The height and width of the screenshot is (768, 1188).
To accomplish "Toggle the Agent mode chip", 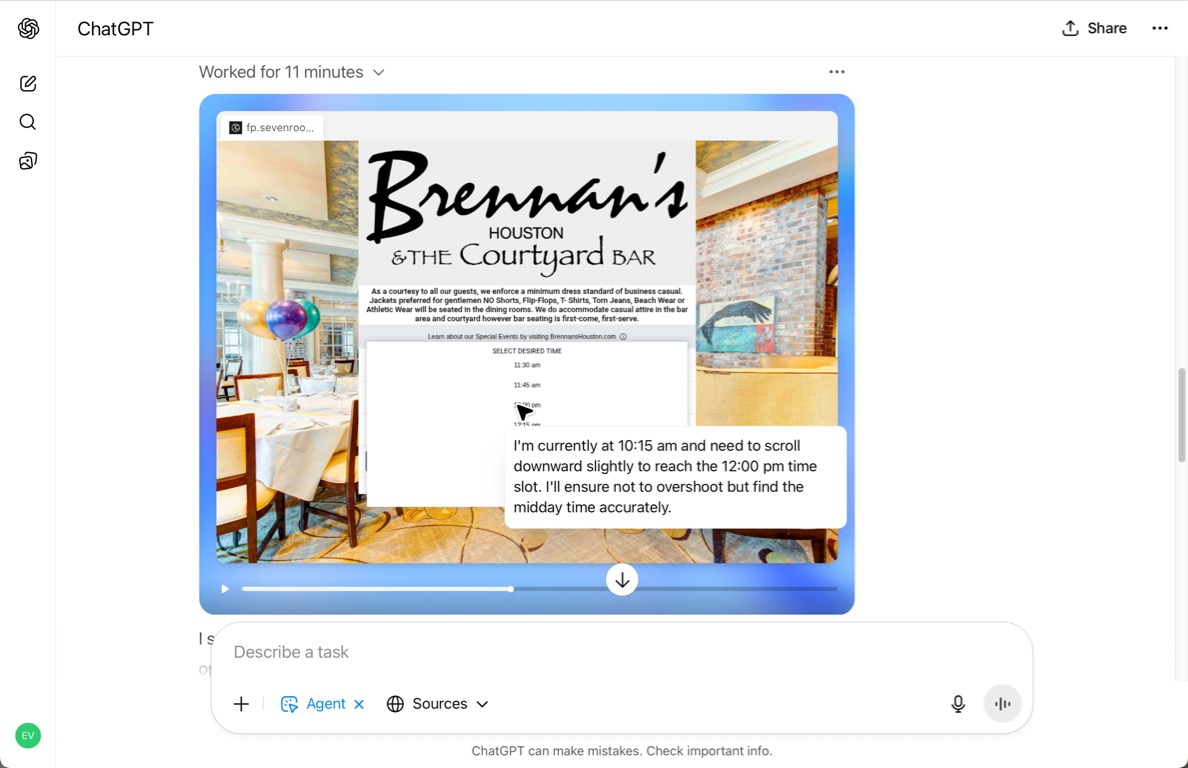I will pos(313,704).
